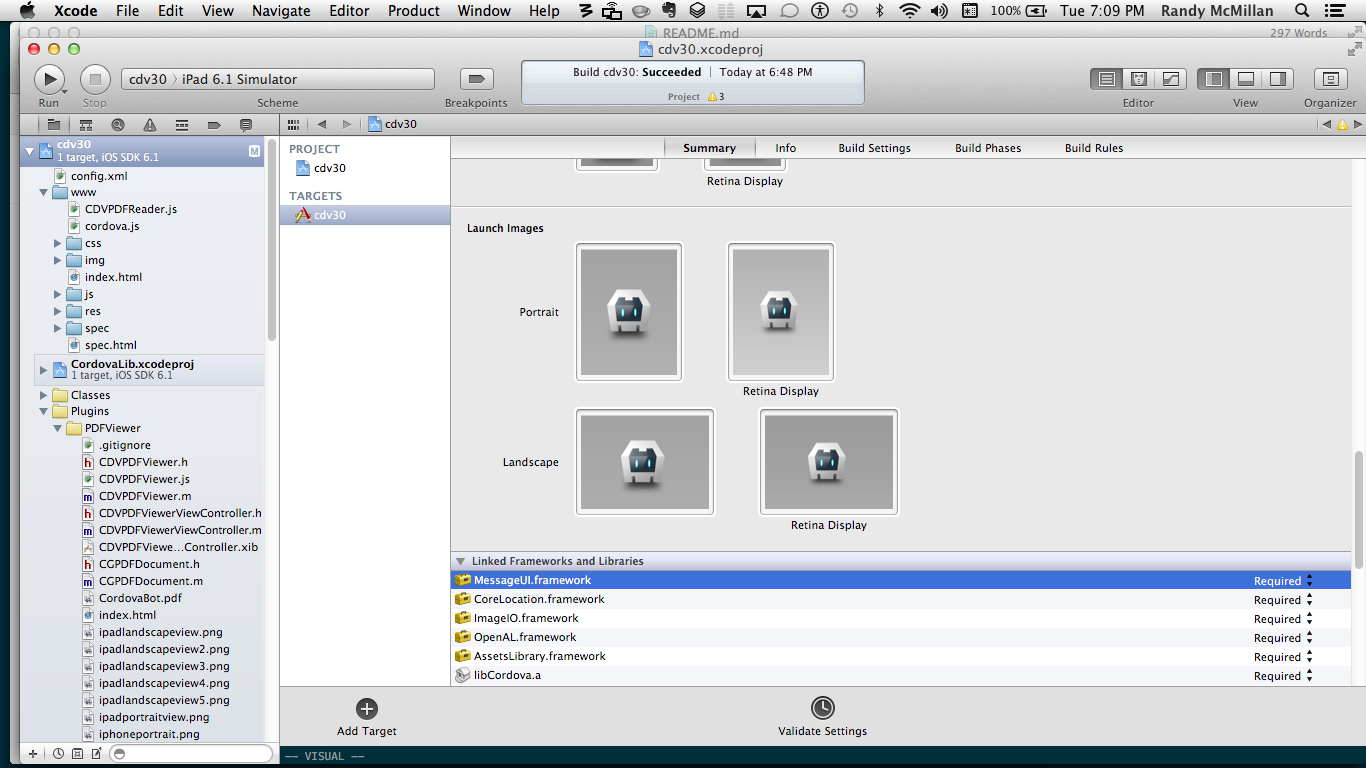
Task: Expand CordovaLib.xcodeproj
Action: tap(44, 370)
